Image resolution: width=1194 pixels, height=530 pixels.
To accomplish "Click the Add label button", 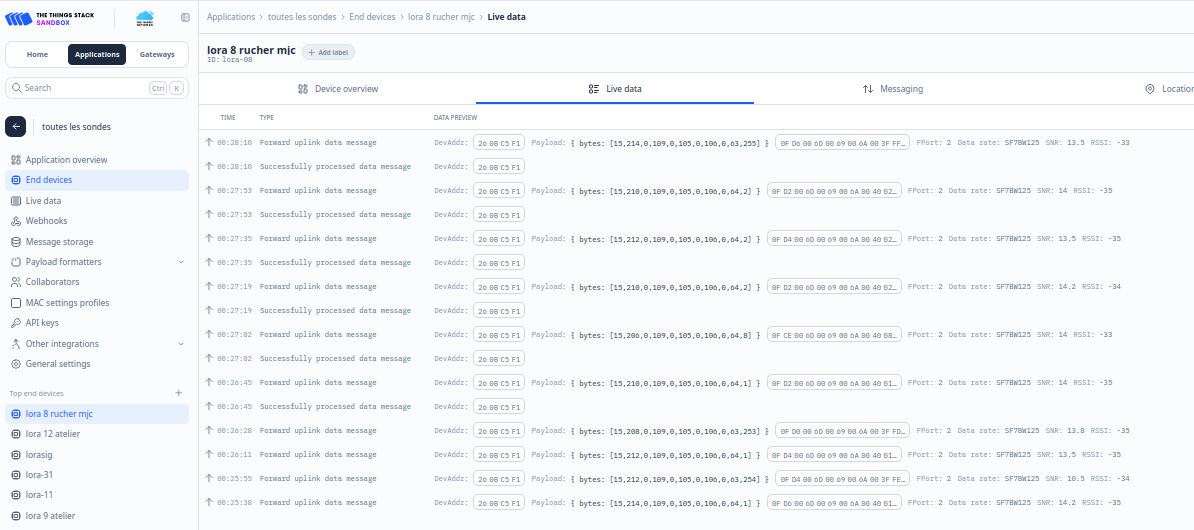I will click(328, 52).
